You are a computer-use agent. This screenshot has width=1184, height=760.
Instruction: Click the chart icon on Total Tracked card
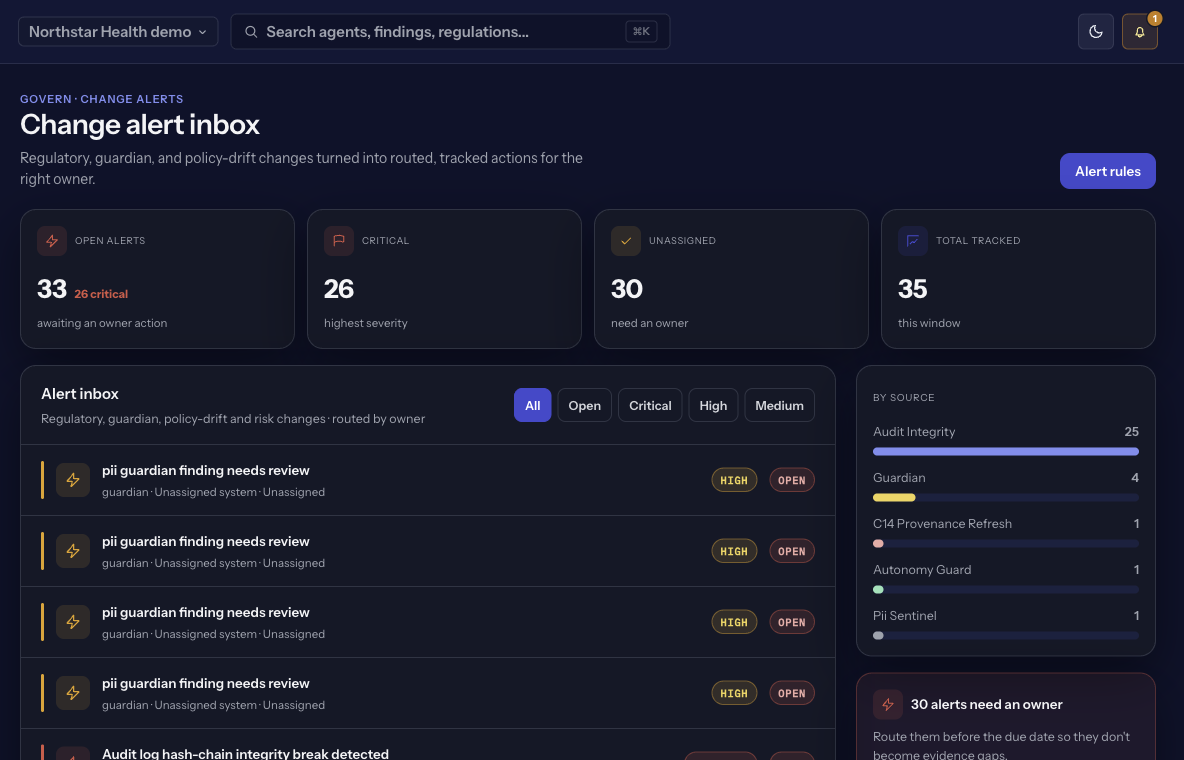[x=913, y=241]
